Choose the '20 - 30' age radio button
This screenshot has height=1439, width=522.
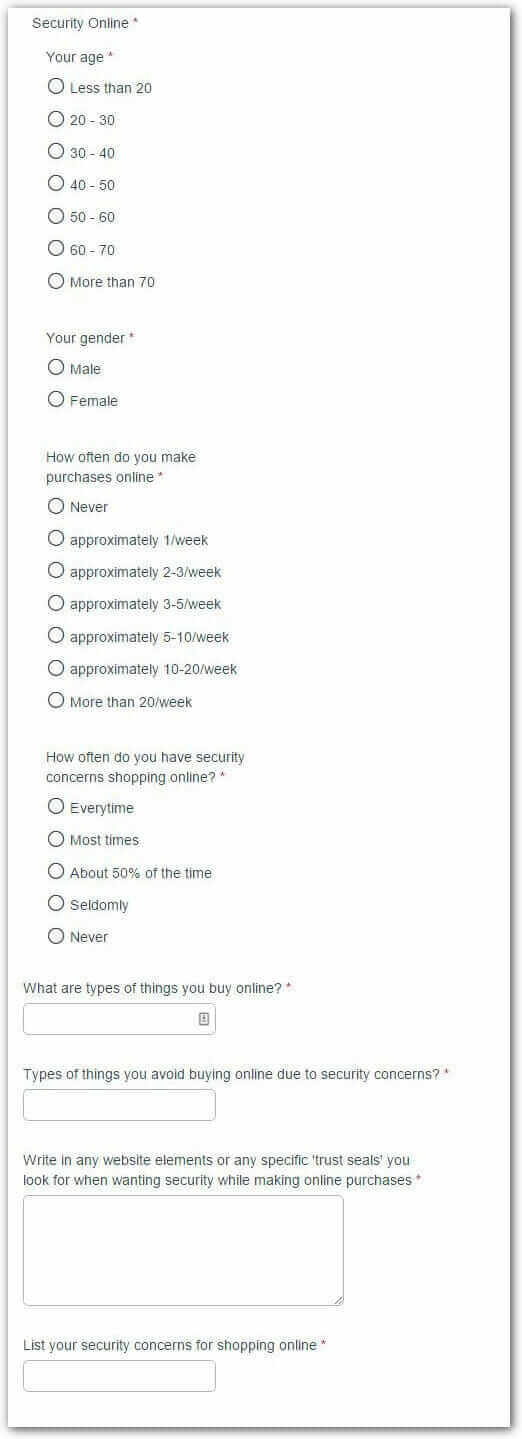(56, 119)
